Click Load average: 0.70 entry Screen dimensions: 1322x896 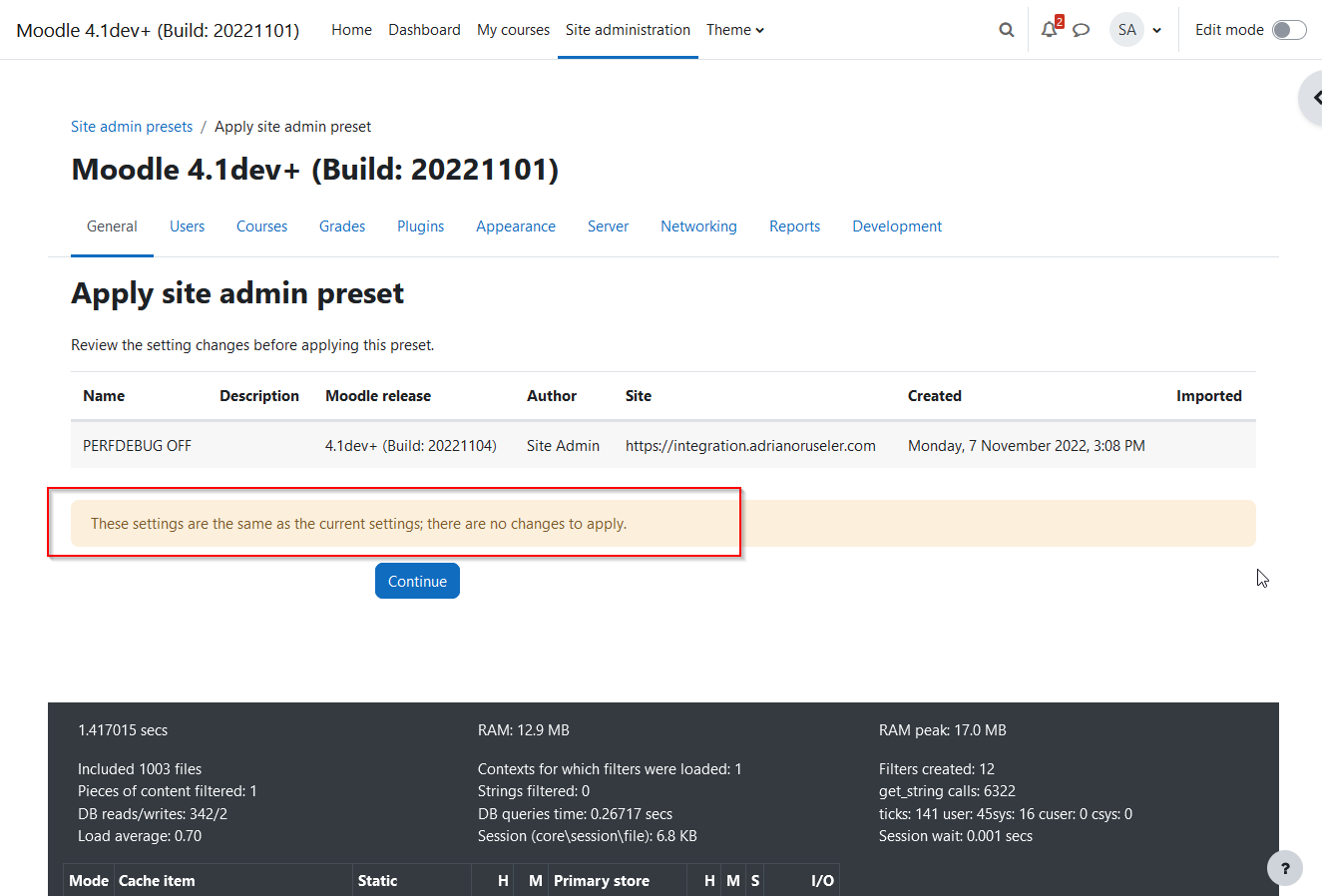pyautogui.click(x=140, y=836)
